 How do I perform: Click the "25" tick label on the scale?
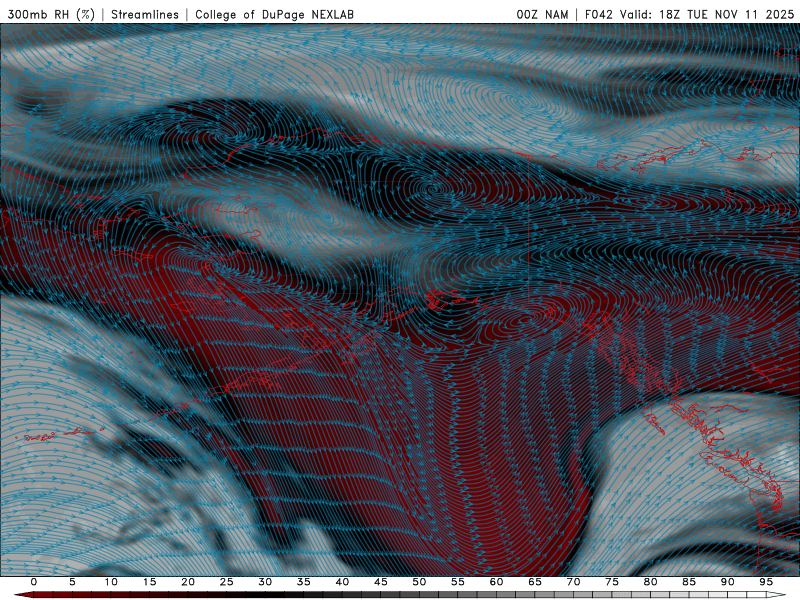[226, 582]
